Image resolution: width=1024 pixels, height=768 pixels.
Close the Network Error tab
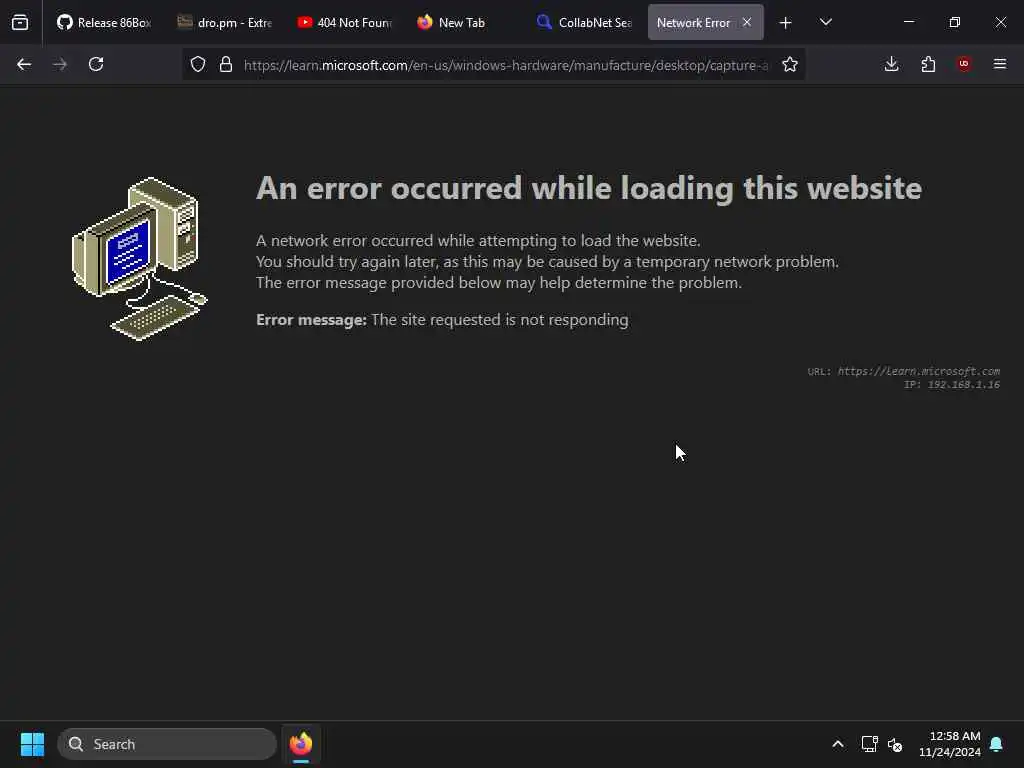747,22
